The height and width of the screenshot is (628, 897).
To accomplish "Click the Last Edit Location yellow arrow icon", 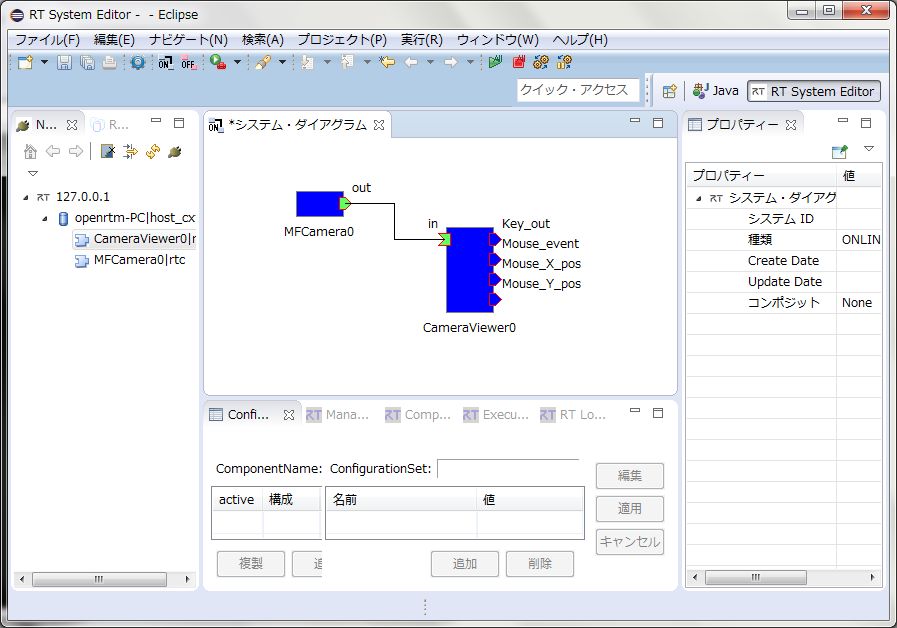I will click(x=387, y=62).
